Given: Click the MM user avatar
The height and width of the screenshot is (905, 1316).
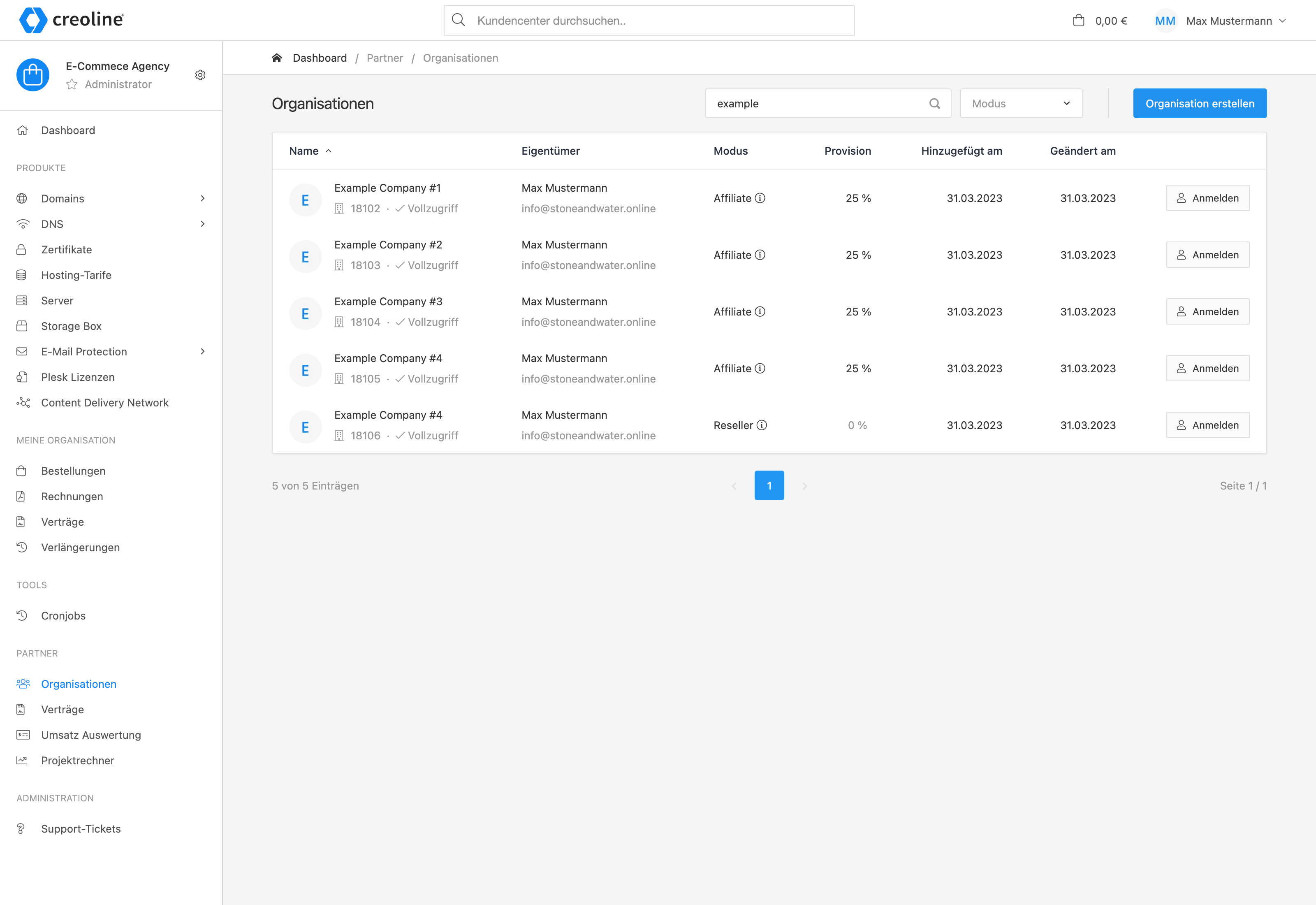Looking at the screenshot, I should [1165, 21].
